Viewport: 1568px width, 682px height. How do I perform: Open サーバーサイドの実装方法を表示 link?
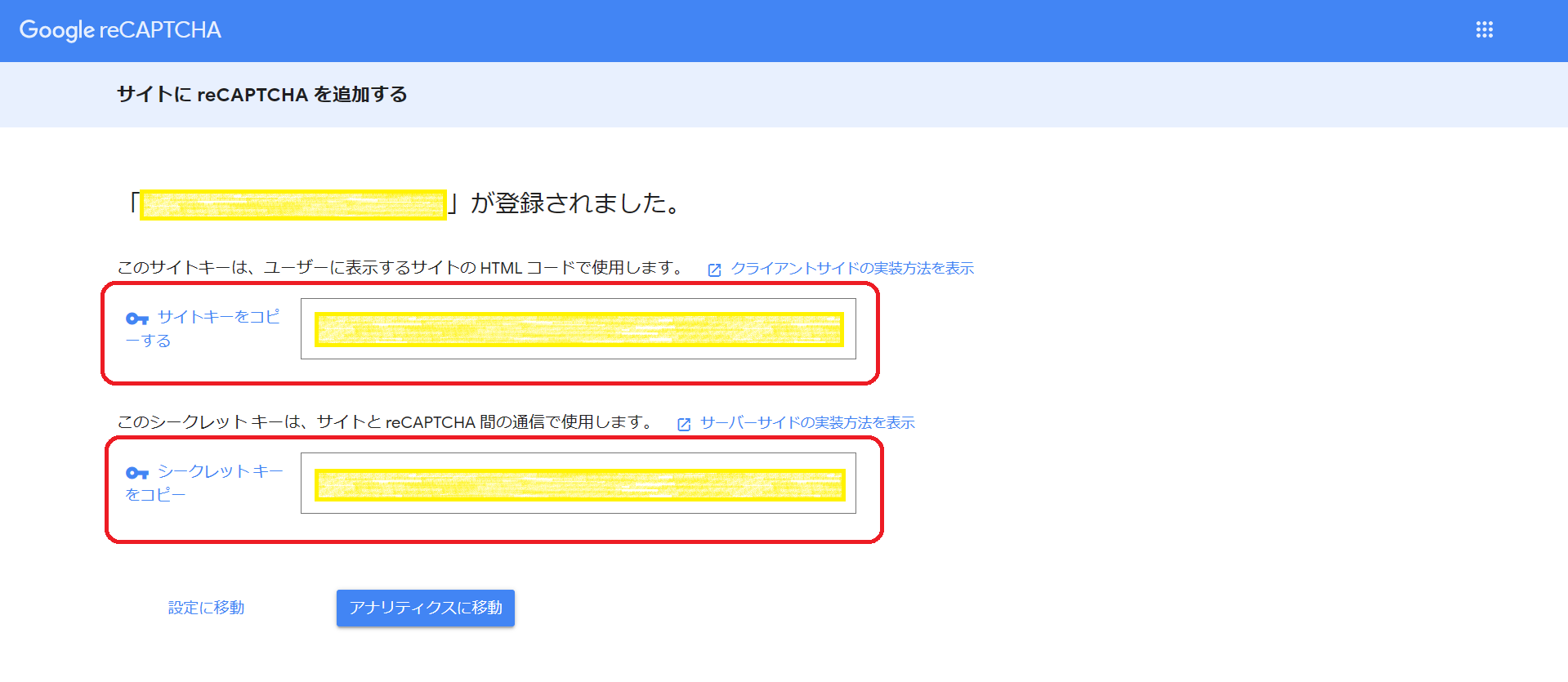(x=807, y=422)
